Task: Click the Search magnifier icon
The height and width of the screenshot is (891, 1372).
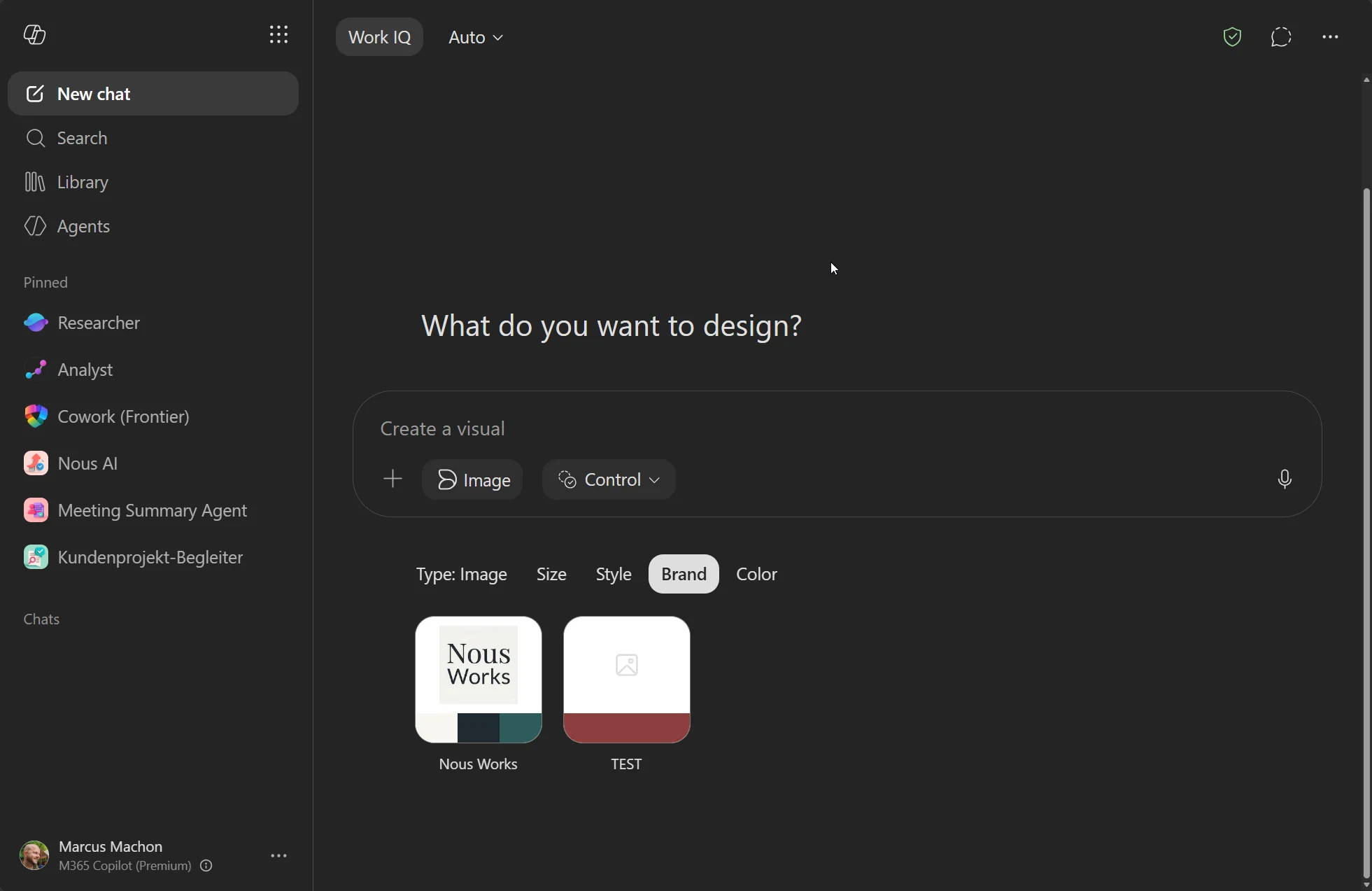Action: pyautogui.click(x=35, y=138)
